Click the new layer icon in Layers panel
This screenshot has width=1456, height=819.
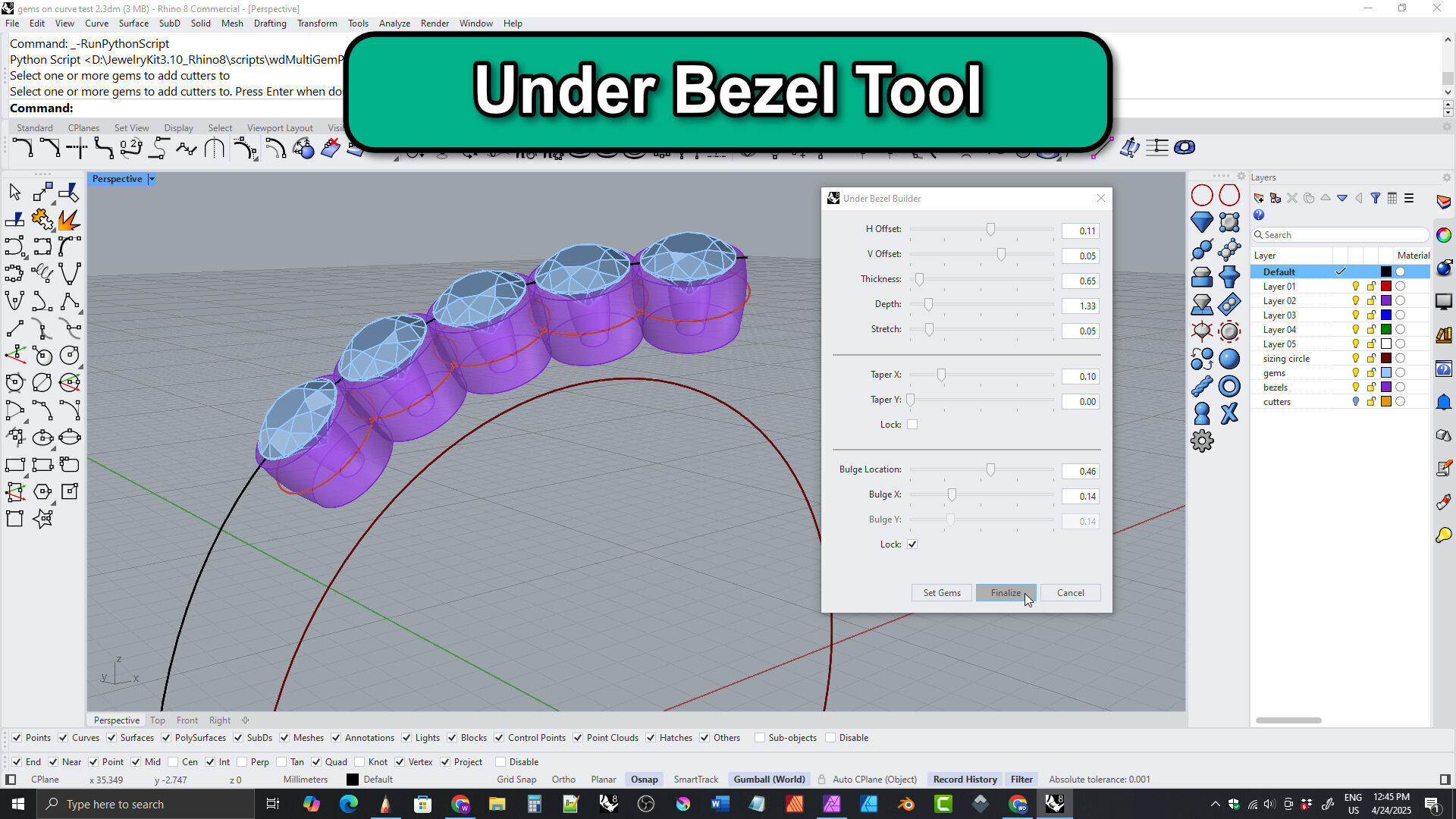pos(1259,198)
